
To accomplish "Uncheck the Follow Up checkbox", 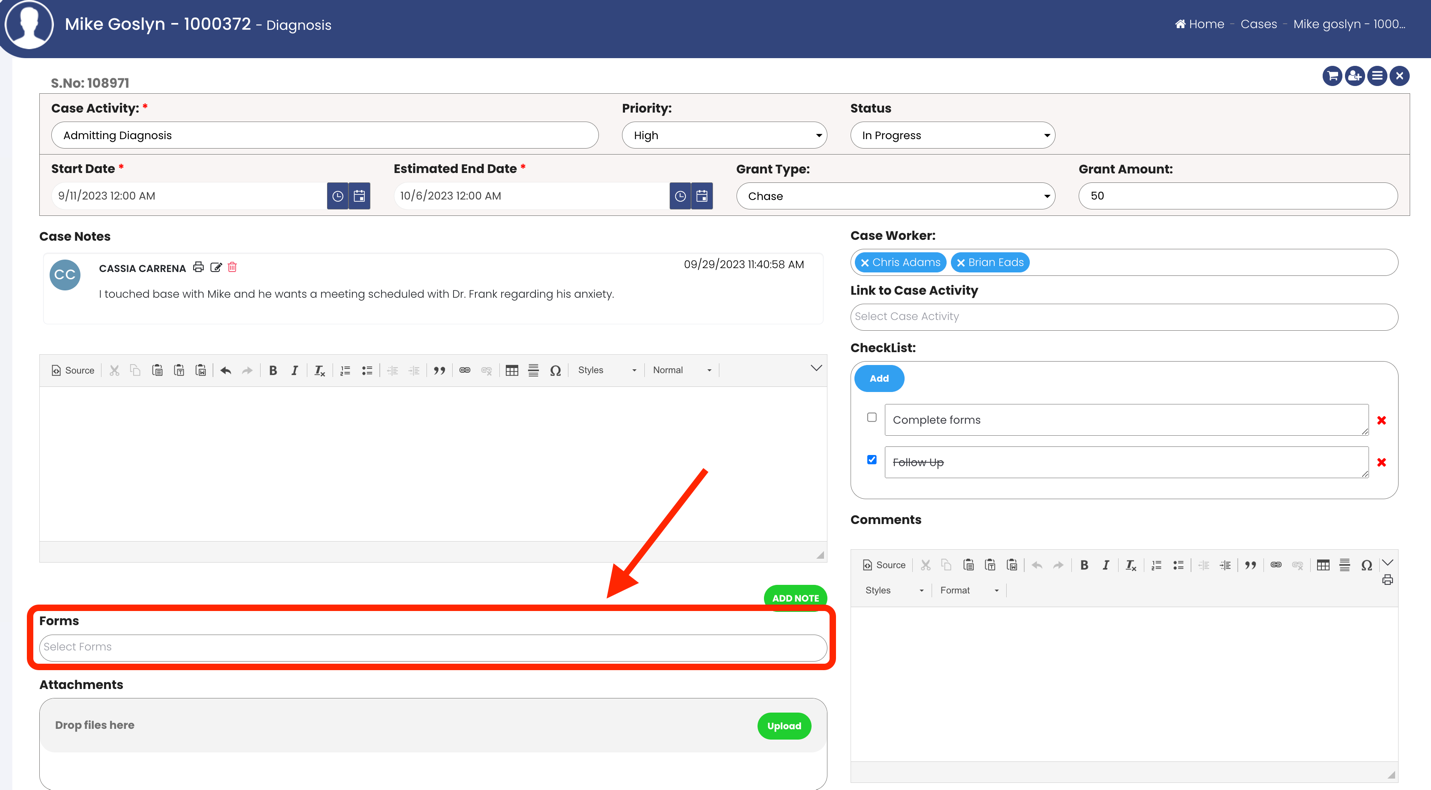I will pos(872,460).
